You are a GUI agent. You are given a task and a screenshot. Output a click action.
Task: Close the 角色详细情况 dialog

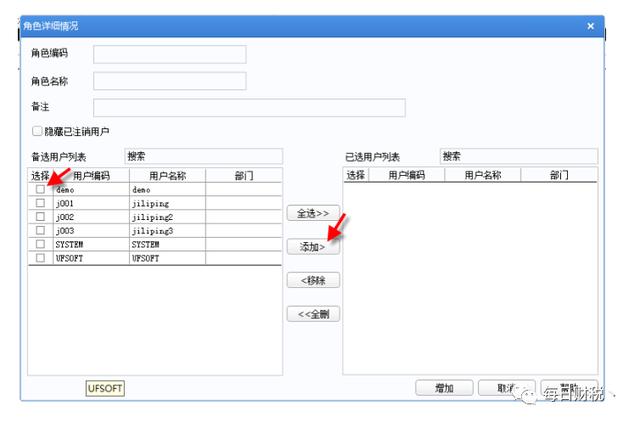(590, 26)
